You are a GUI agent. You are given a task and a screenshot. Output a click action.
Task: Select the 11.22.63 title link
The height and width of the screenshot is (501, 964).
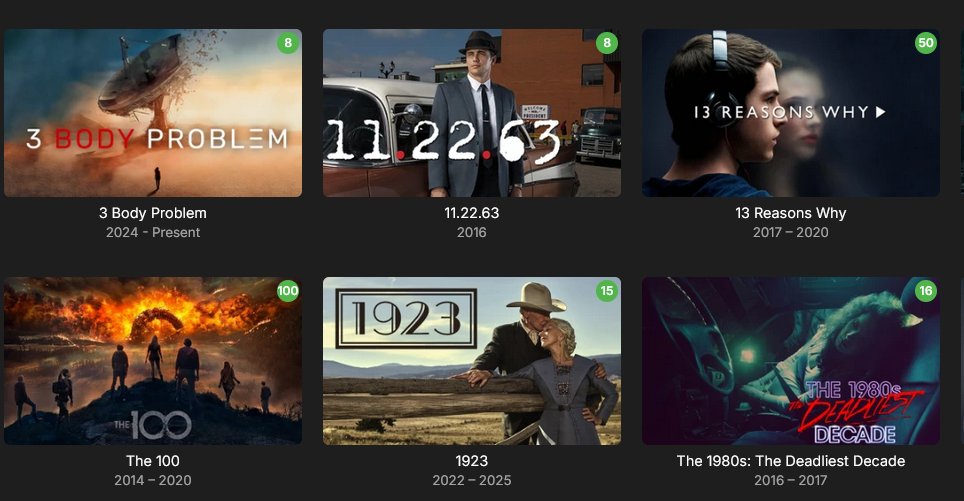[472, 213]
